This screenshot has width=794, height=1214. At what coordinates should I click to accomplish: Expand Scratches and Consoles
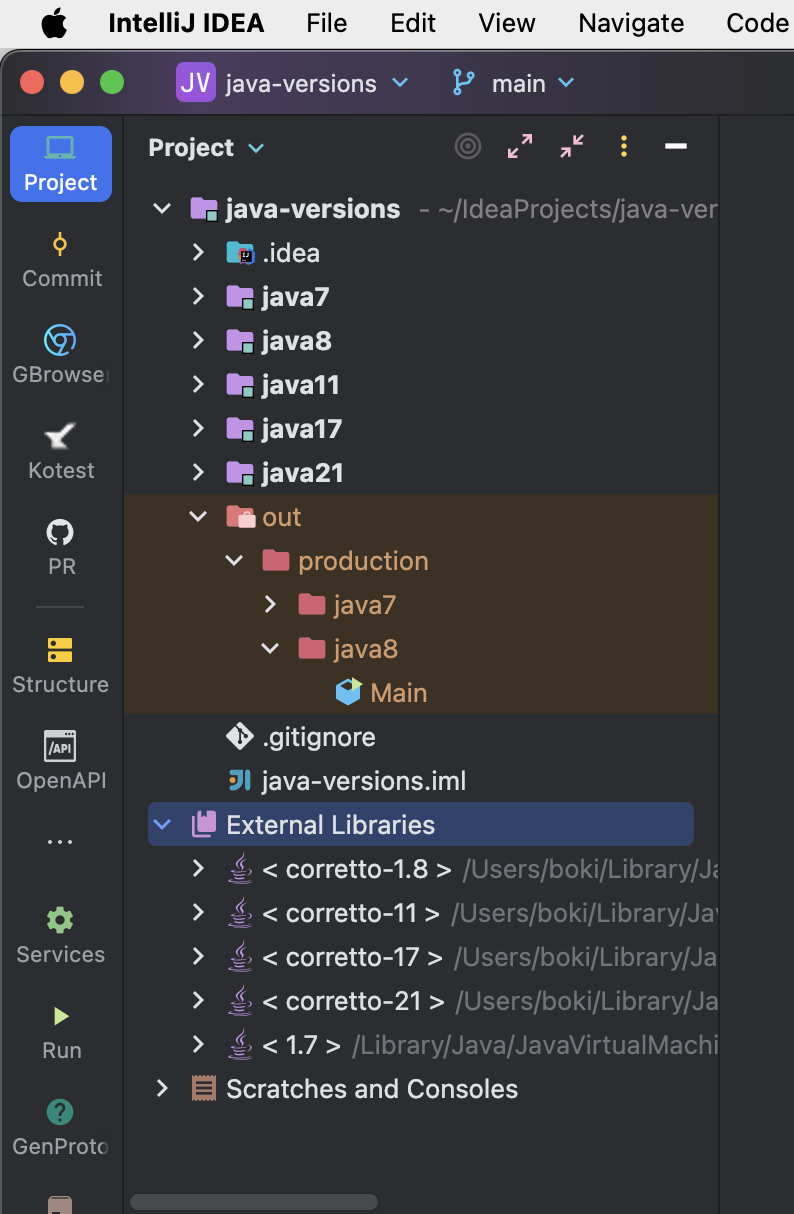[161, 1089]
